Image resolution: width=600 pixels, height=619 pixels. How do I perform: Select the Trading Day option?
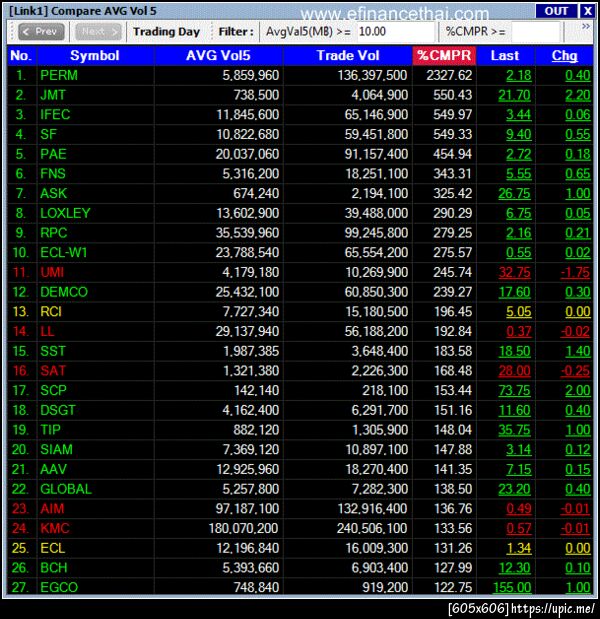click(x=166, y=32)
